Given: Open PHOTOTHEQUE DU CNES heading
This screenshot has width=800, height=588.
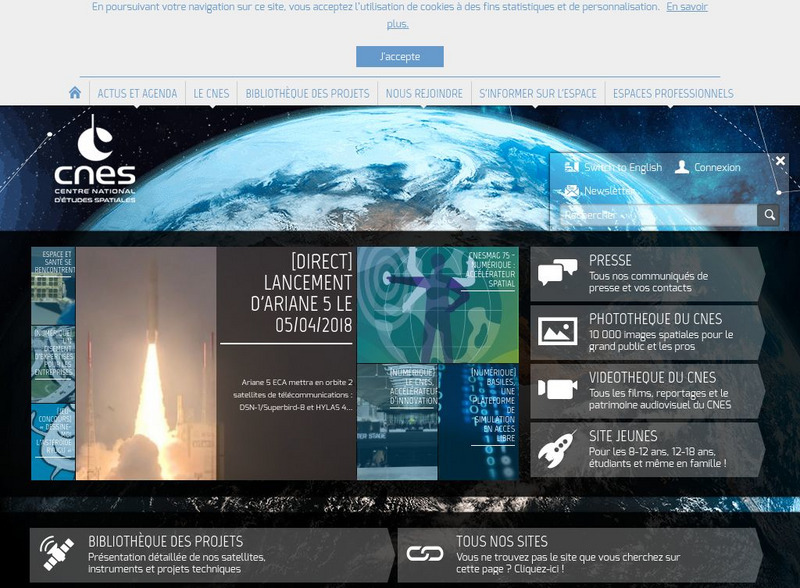Looking at the screenshot, I should click(x=655, y=319).
